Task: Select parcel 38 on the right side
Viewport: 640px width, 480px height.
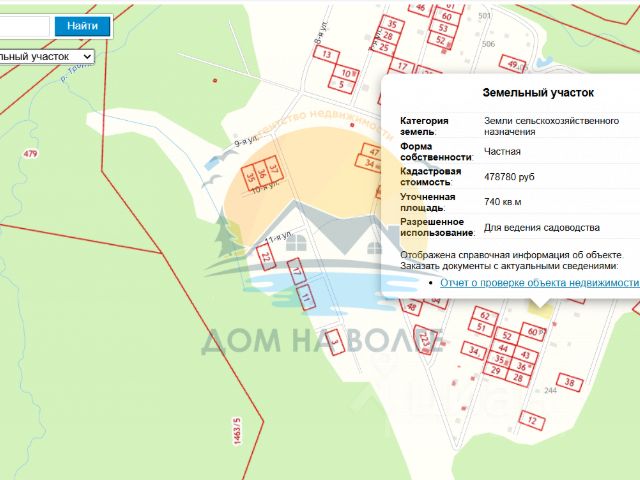Action: point(569,382)
